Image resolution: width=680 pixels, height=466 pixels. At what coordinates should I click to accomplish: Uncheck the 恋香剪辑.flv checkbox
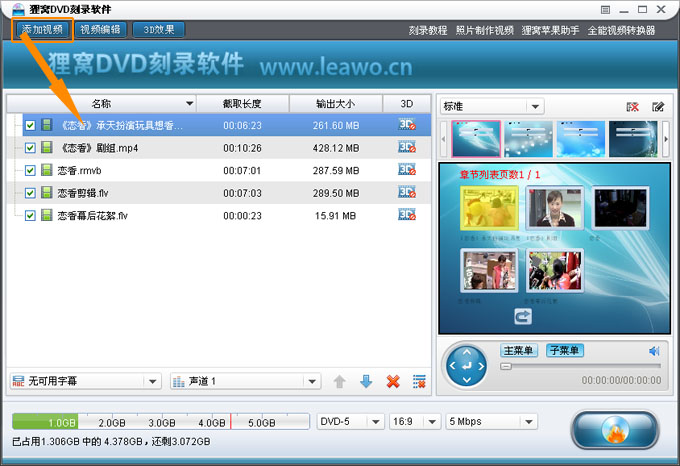[x=30, y=193]
